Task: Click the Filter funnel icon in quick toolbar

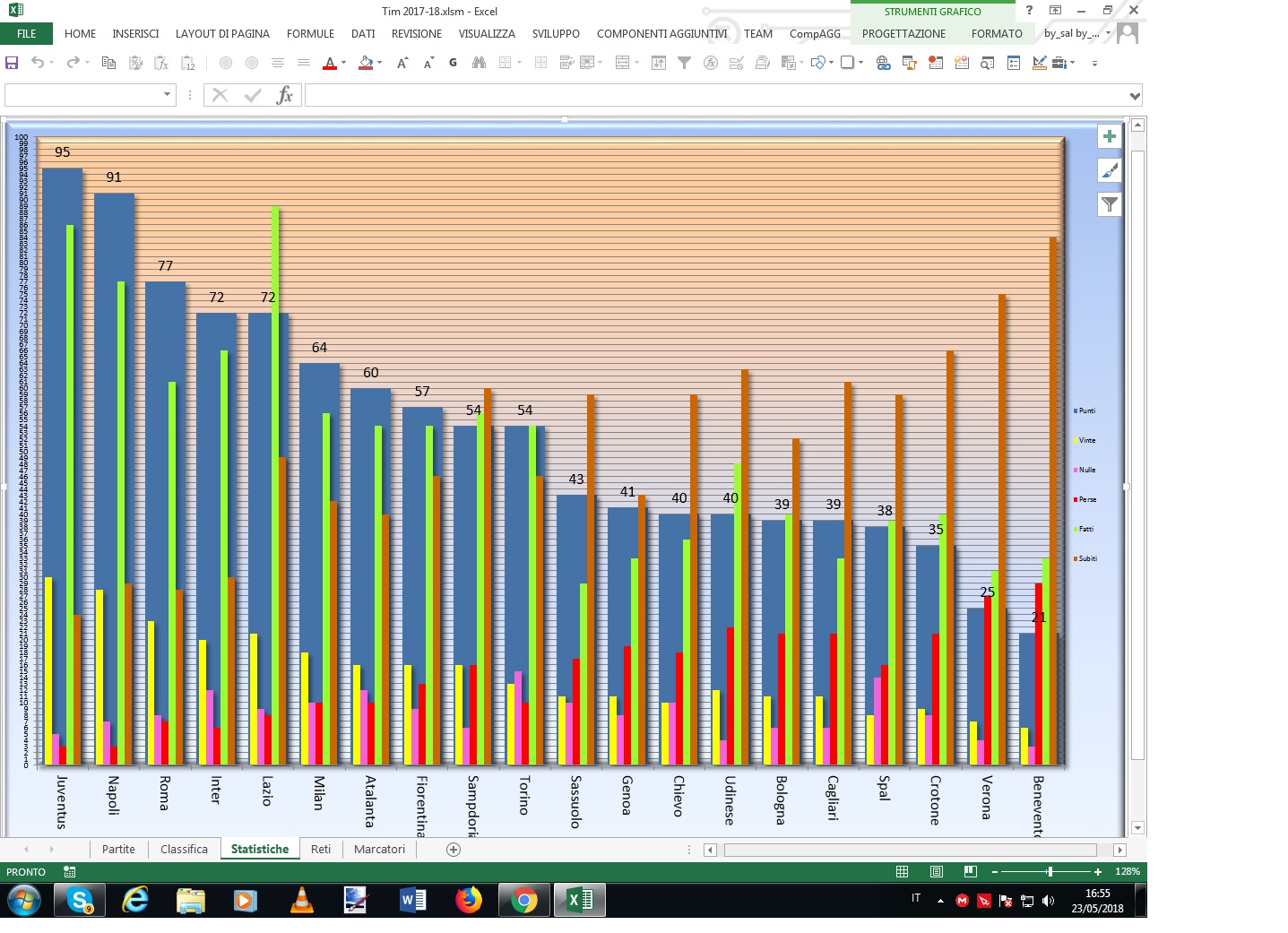Action: (685, 63)
